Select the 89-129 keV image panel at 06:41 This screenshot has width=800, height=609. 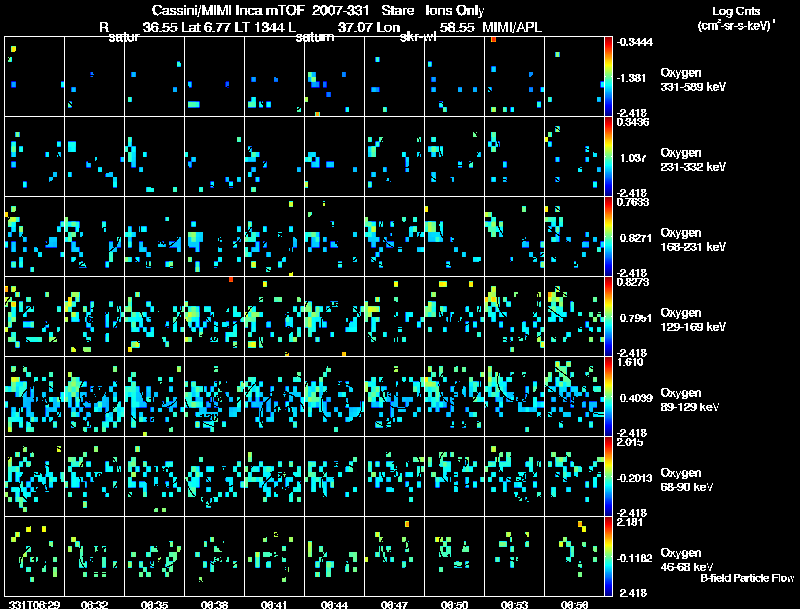pyautogui.click(x=274, y=397)
